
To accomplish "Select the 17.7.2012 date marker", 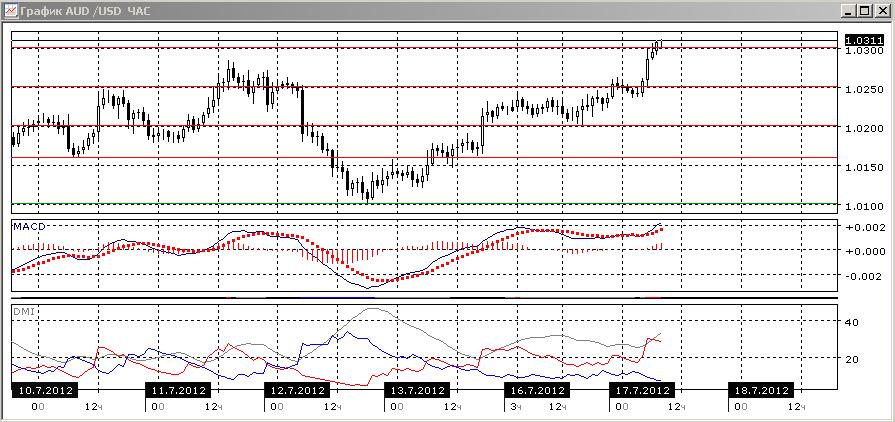I will [x=641, y=391].
